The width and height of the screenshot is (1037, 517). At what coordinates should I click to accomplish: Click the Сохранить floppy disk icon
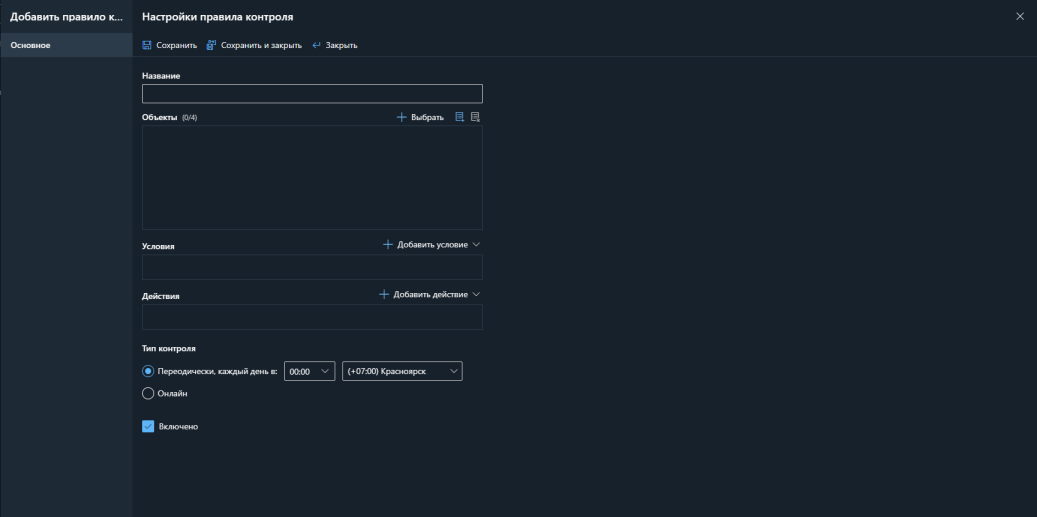147,45
